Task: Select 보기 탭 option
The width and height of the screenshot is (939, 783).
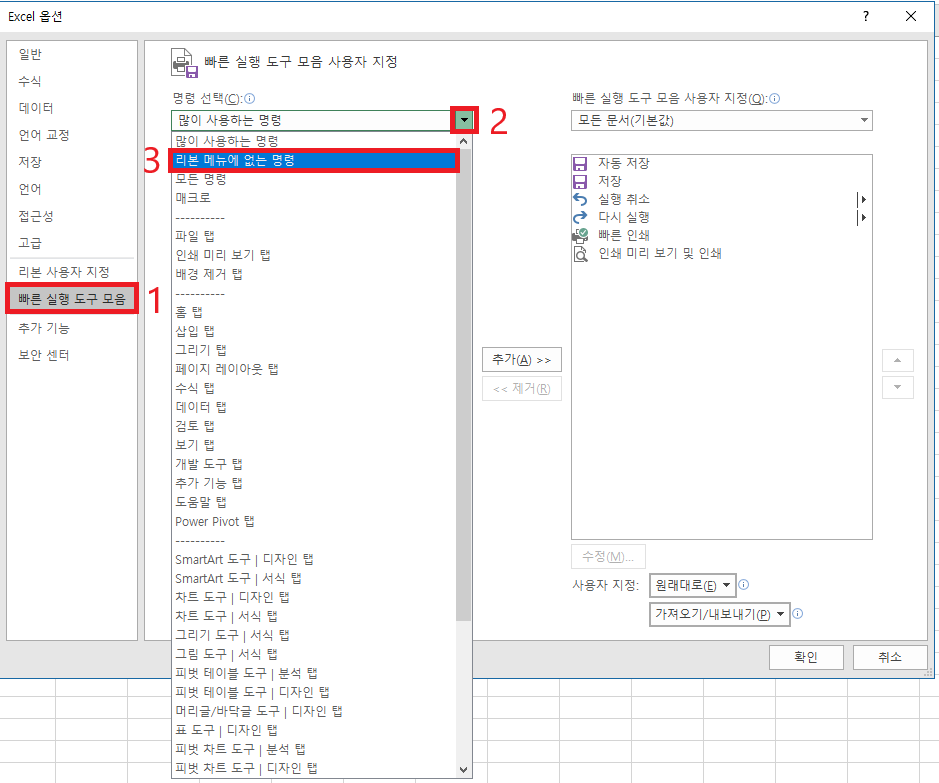Action: tap(314, 445)
